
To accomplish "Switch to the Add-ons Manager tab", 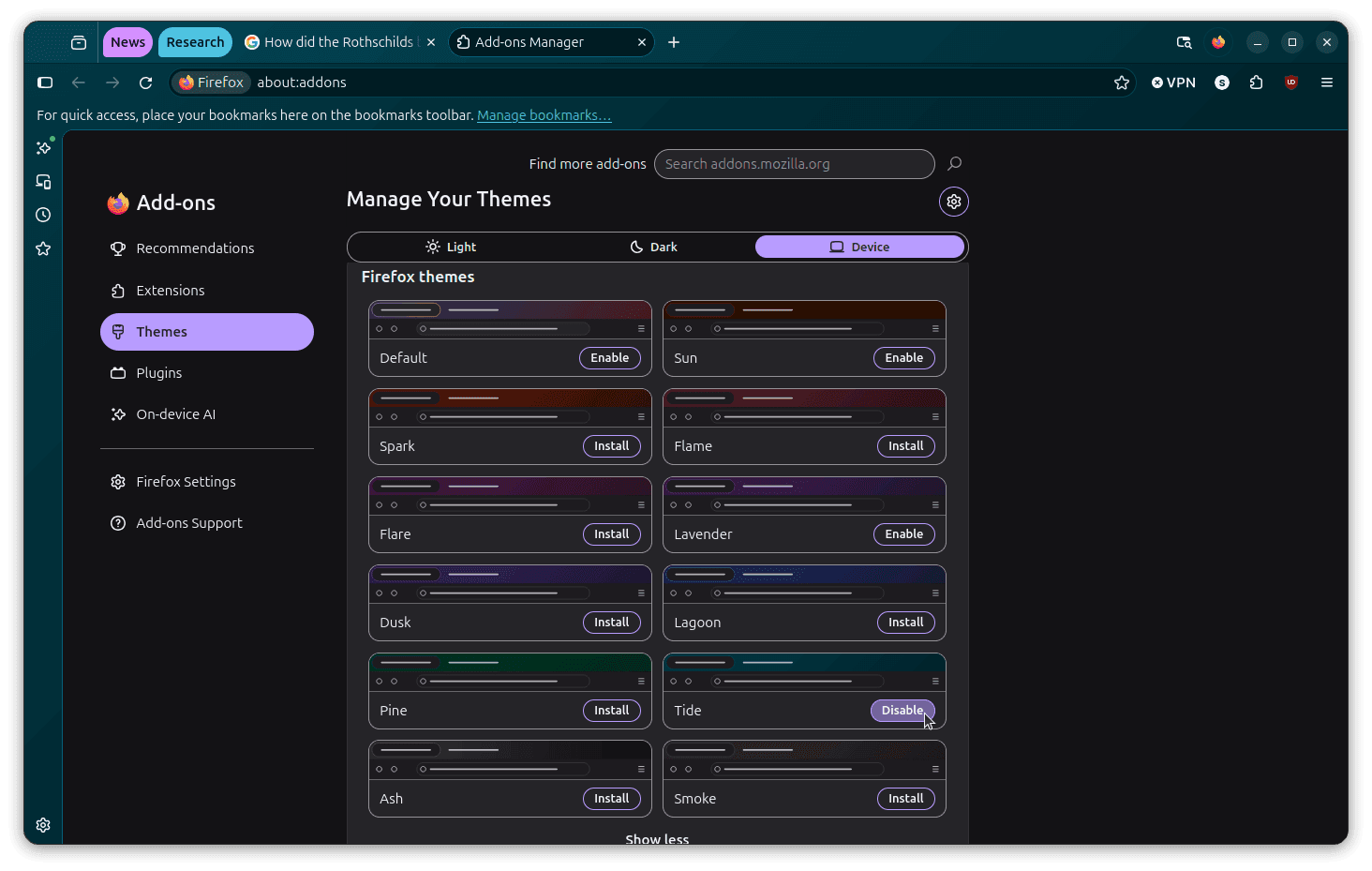I will coord(551,42).
